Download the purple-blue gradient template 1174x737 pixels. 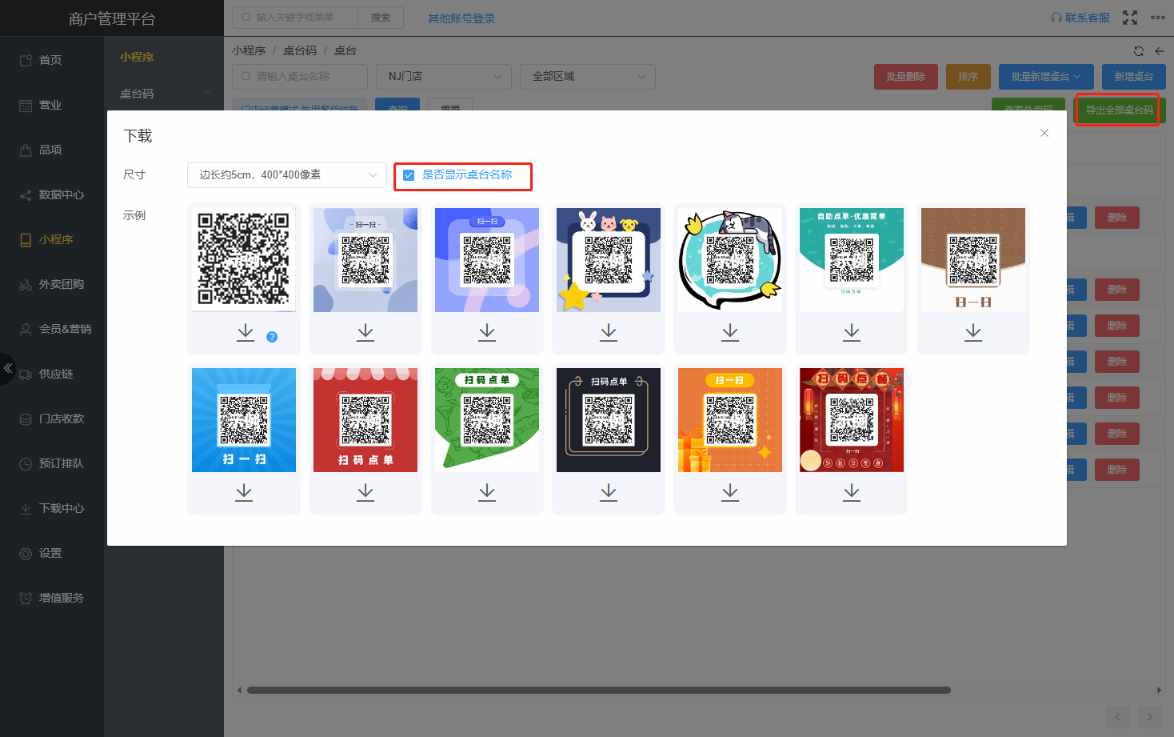[487, 332]
